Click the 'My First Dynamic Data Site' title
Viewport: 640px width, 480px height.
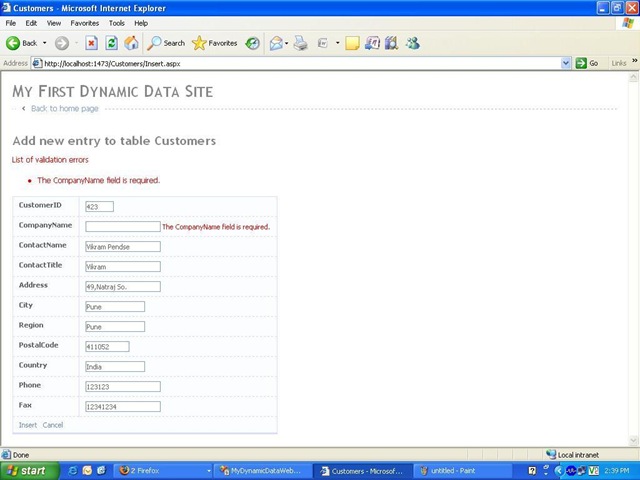coord(113,91)
